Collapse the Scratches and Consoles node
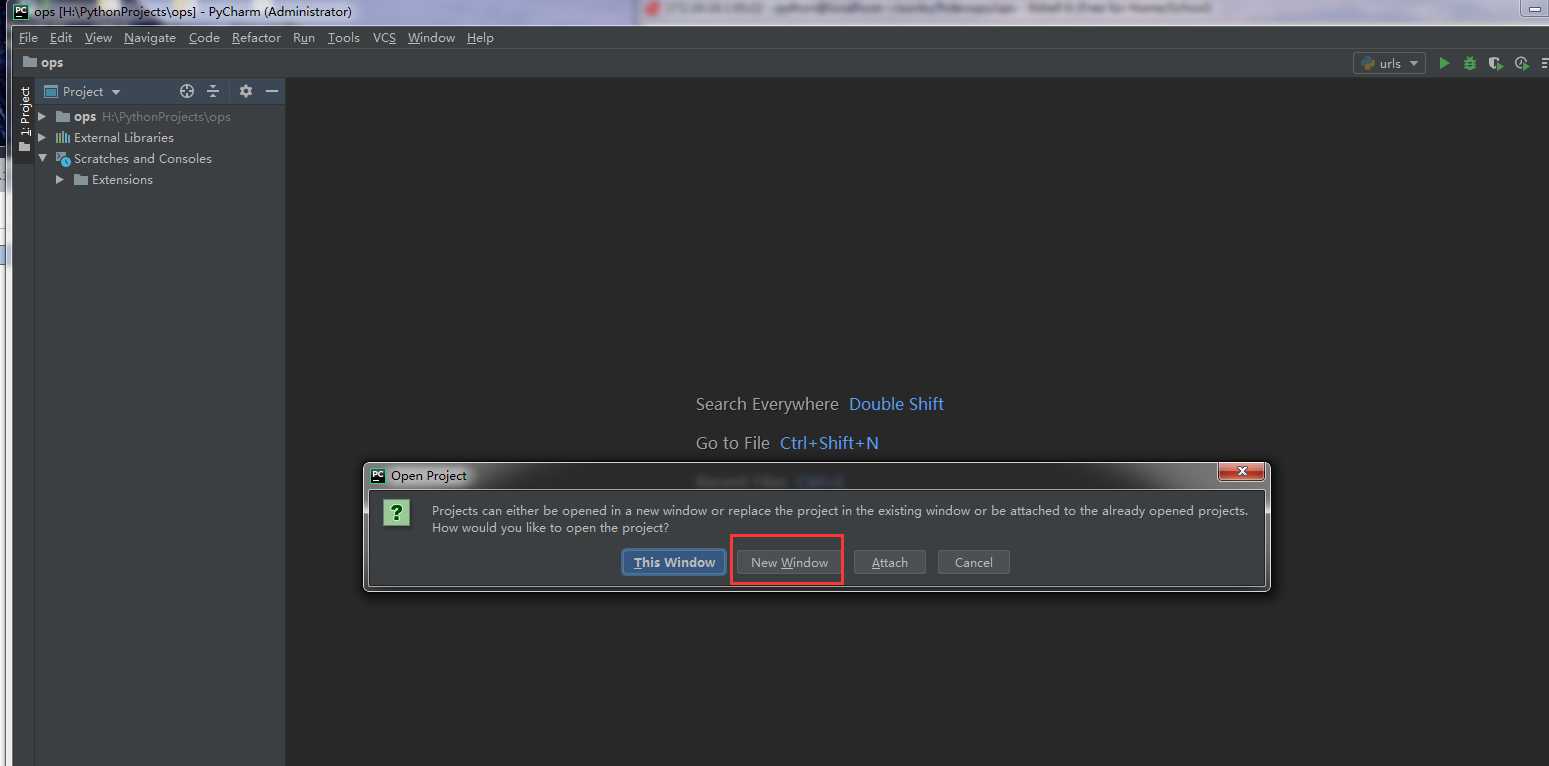This screenshot has height=766, width=1549. click(43, 158)
